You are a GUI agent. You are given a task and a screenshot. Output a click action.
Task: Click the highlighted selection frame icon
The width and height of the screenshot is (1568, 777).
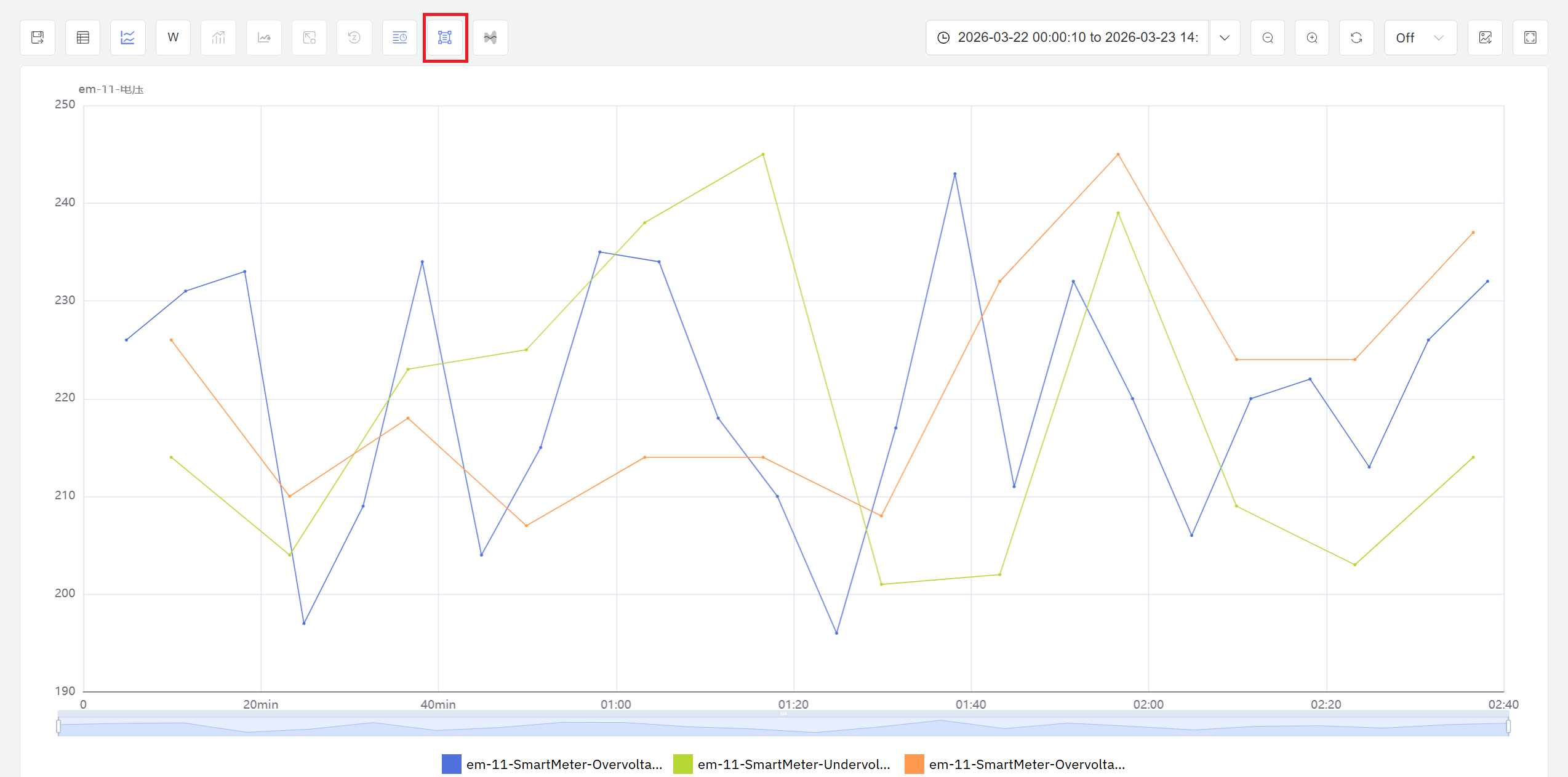pos(445,38)
